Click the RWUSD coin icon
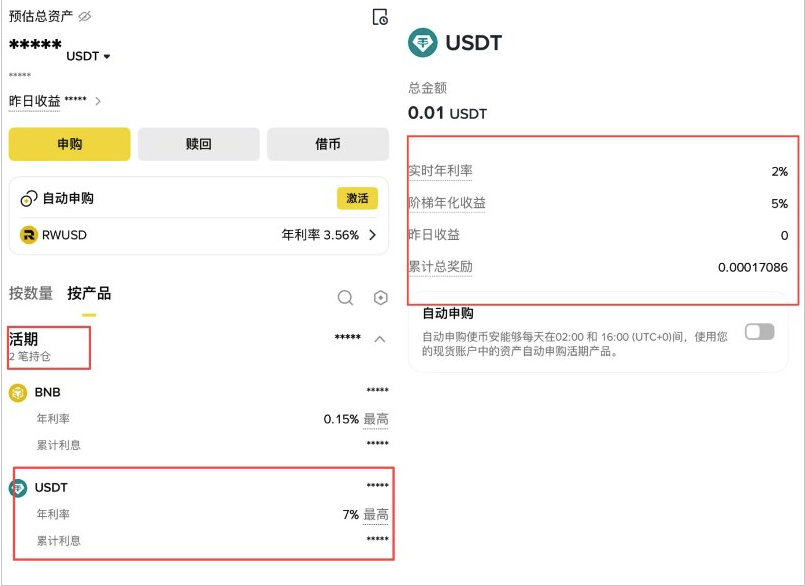 29,235
